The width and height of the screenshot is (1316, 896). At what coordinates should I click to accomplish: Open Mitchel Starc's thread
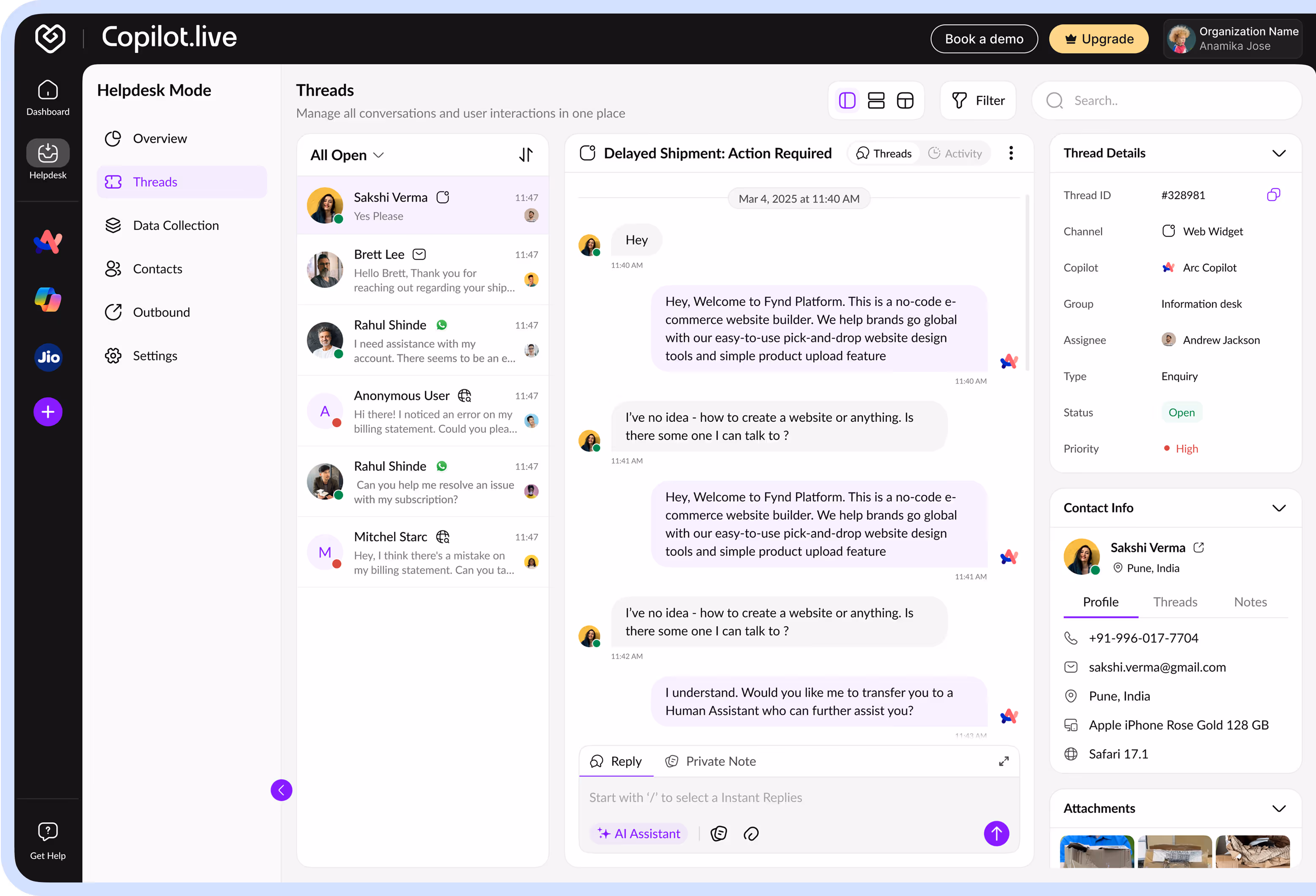click(422, 552)
